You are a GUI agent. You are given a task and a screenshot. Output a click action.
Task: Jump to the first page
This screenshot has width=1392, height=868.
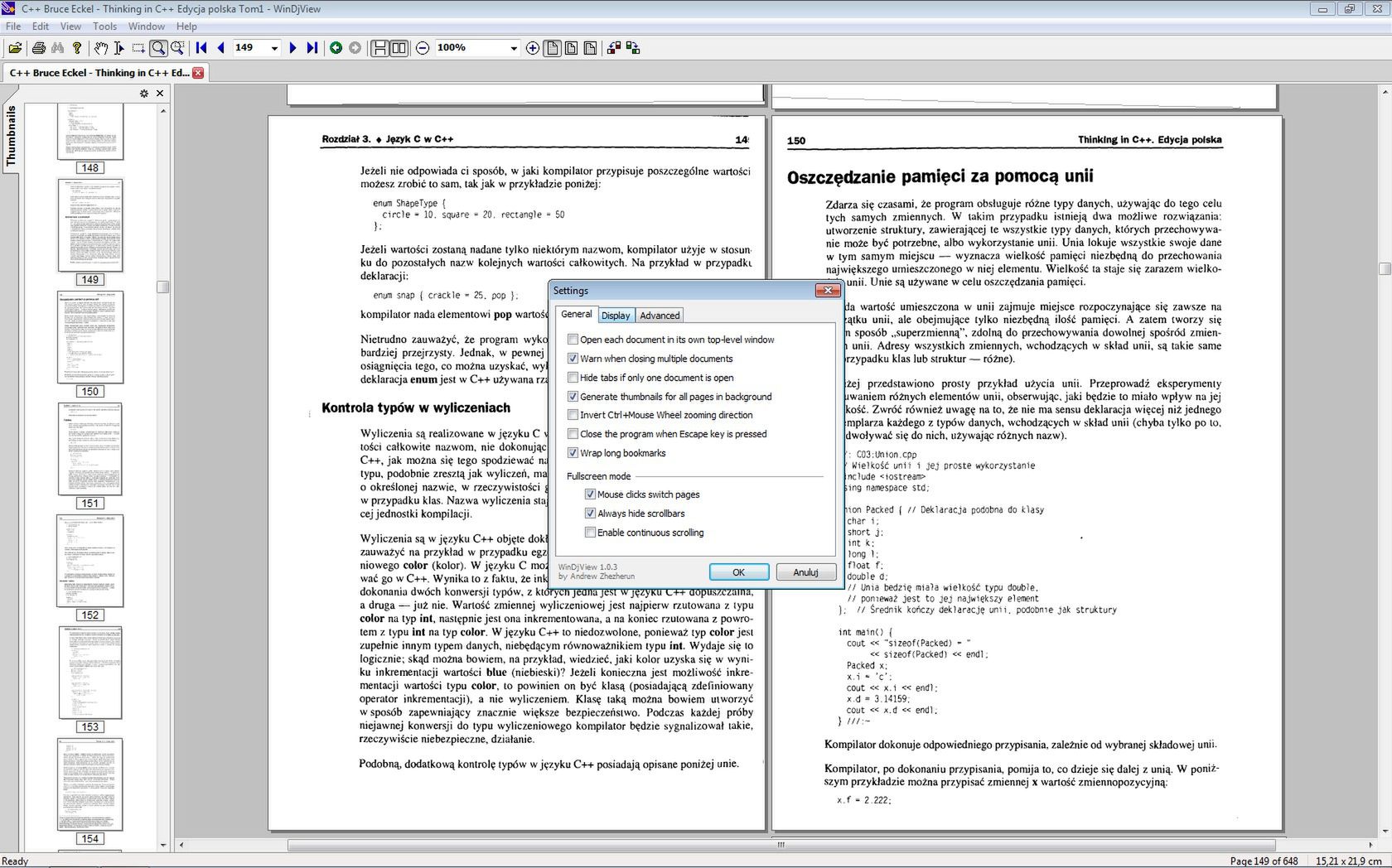pyautogui.click(x=201, y=48)
